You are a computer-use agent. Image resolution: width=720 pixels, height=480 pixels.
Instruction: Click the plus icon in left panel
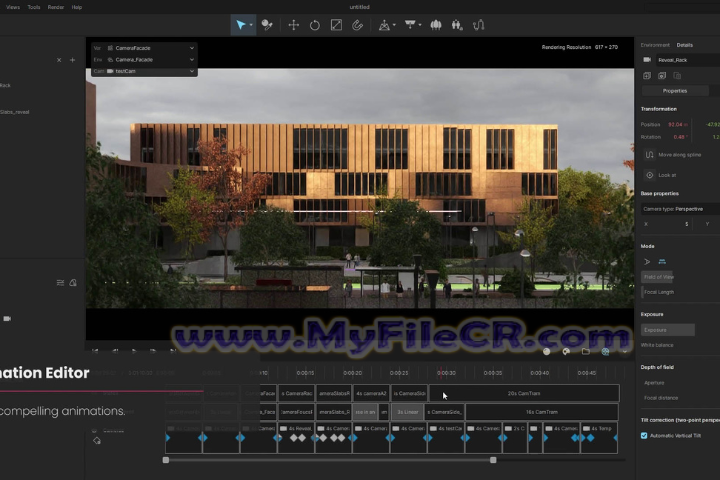[x=72, y=60]
